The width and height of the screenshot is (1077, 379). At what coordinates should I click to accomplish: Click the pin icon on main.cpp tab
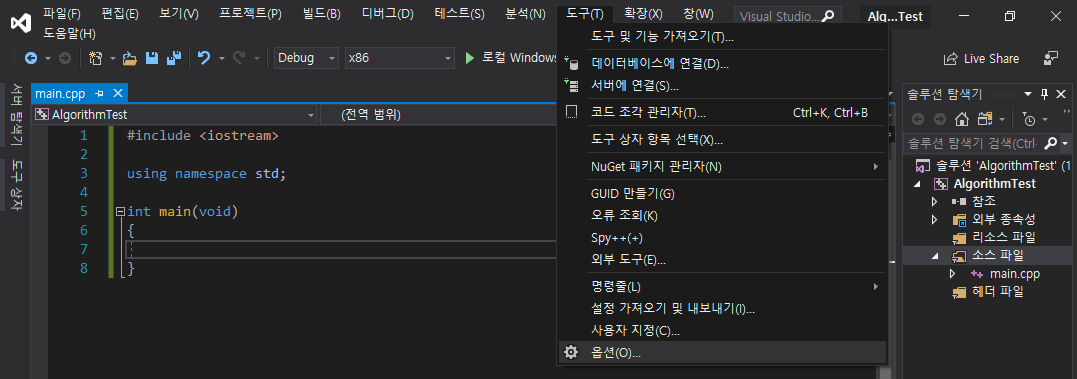click(100, 93)
